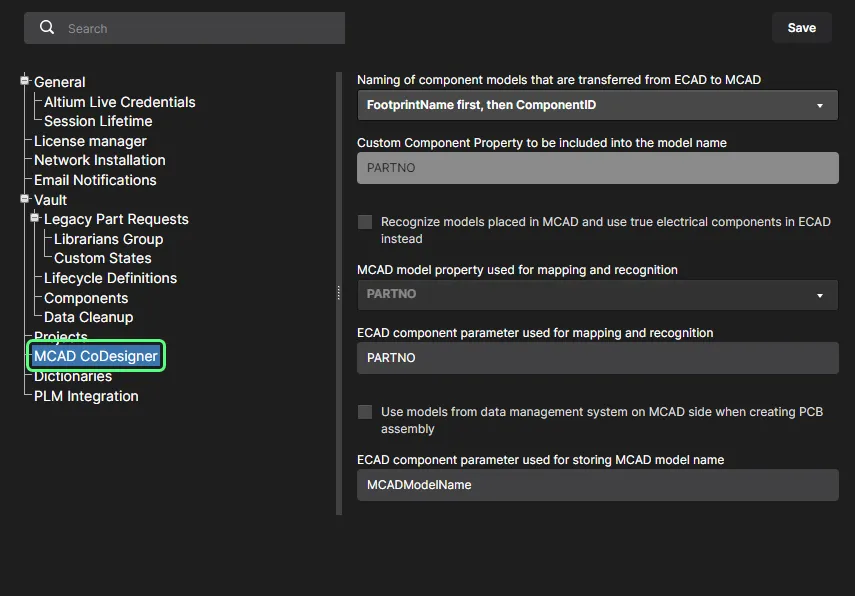This screenshot has height=596, width=855.
Task: Collapse the General tree node
Action: pos(25,82)
